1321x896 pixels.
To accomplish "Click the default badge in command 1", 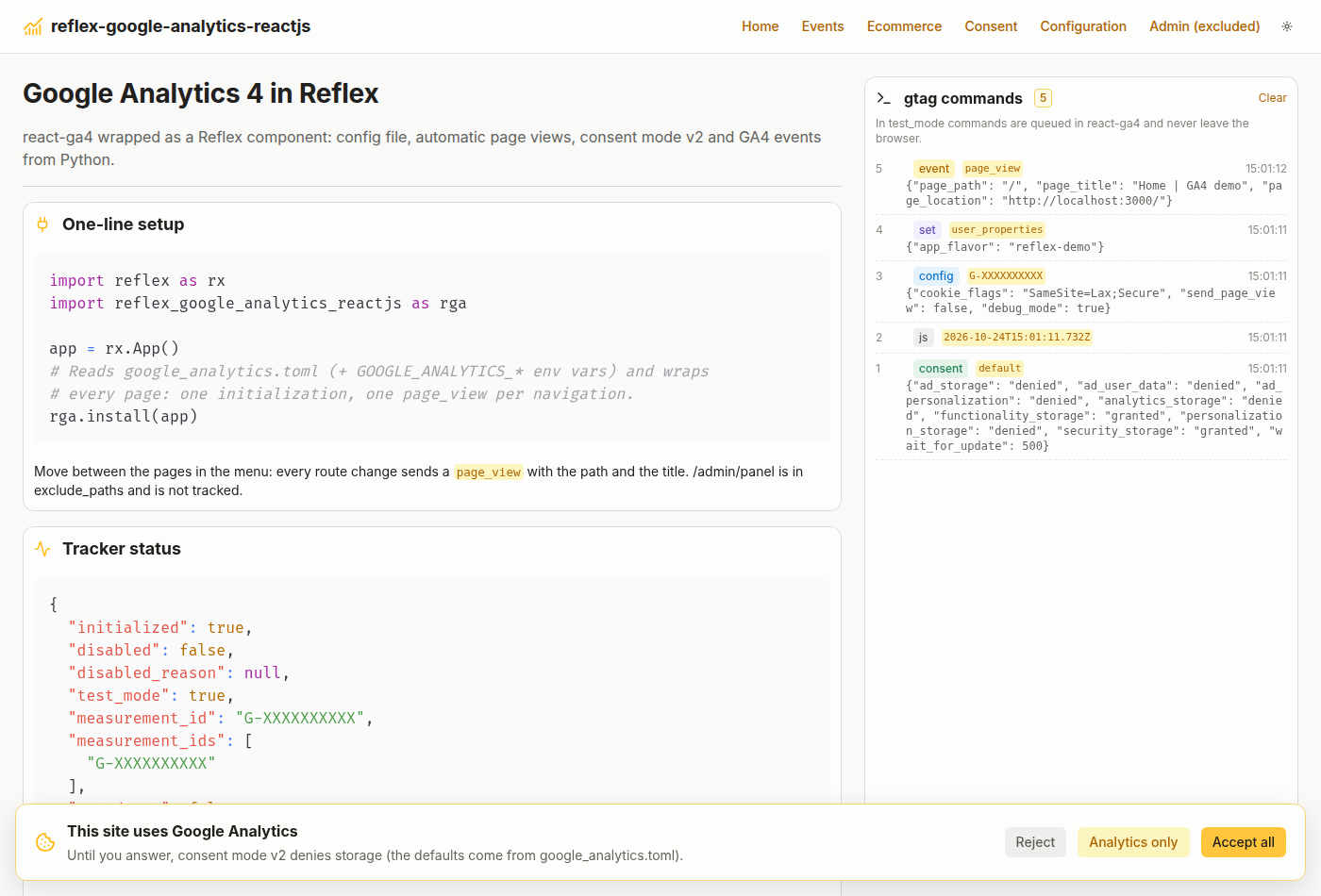I will (1000, 369).
